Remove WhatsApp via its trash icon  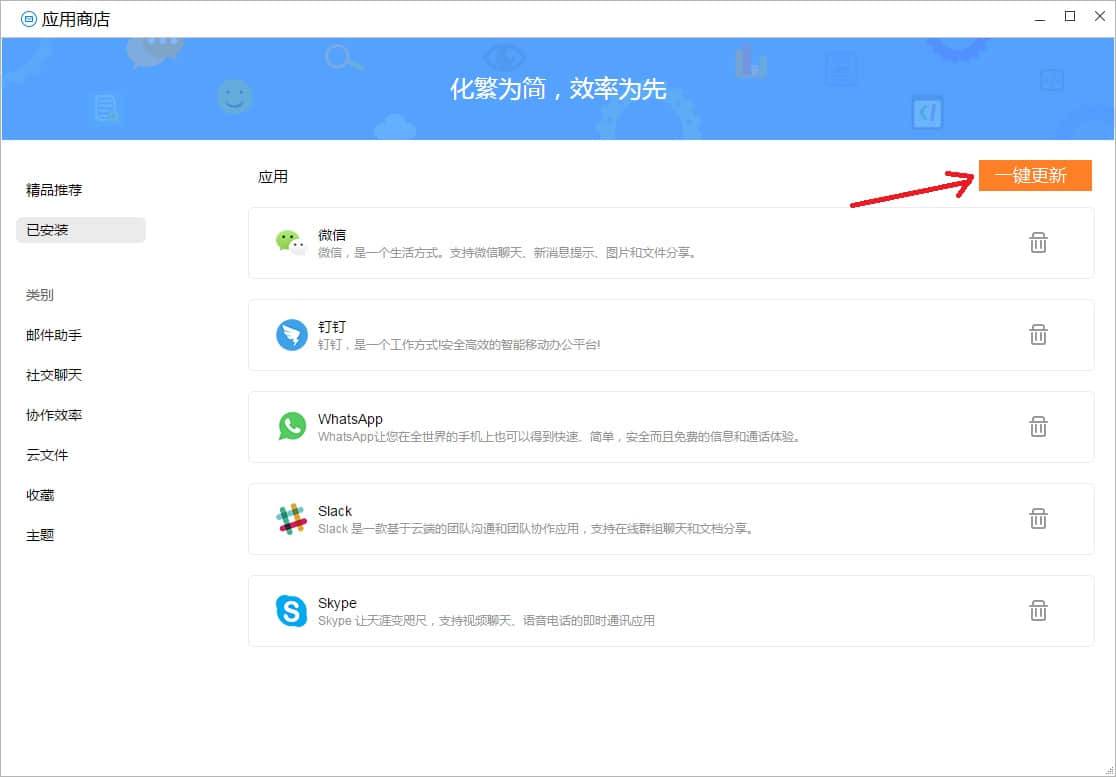click(1038, 427)
